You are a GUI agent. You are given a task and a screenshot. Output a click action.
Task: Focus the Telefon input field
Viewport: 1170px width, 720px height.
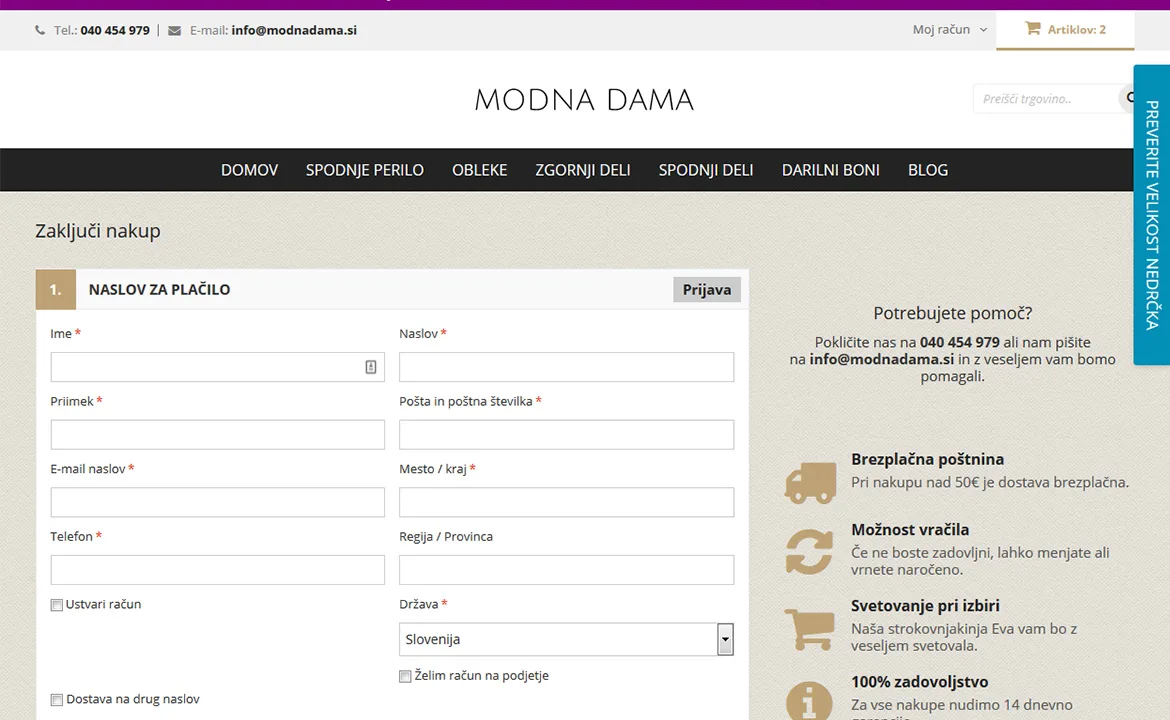(x=217, y=570)
